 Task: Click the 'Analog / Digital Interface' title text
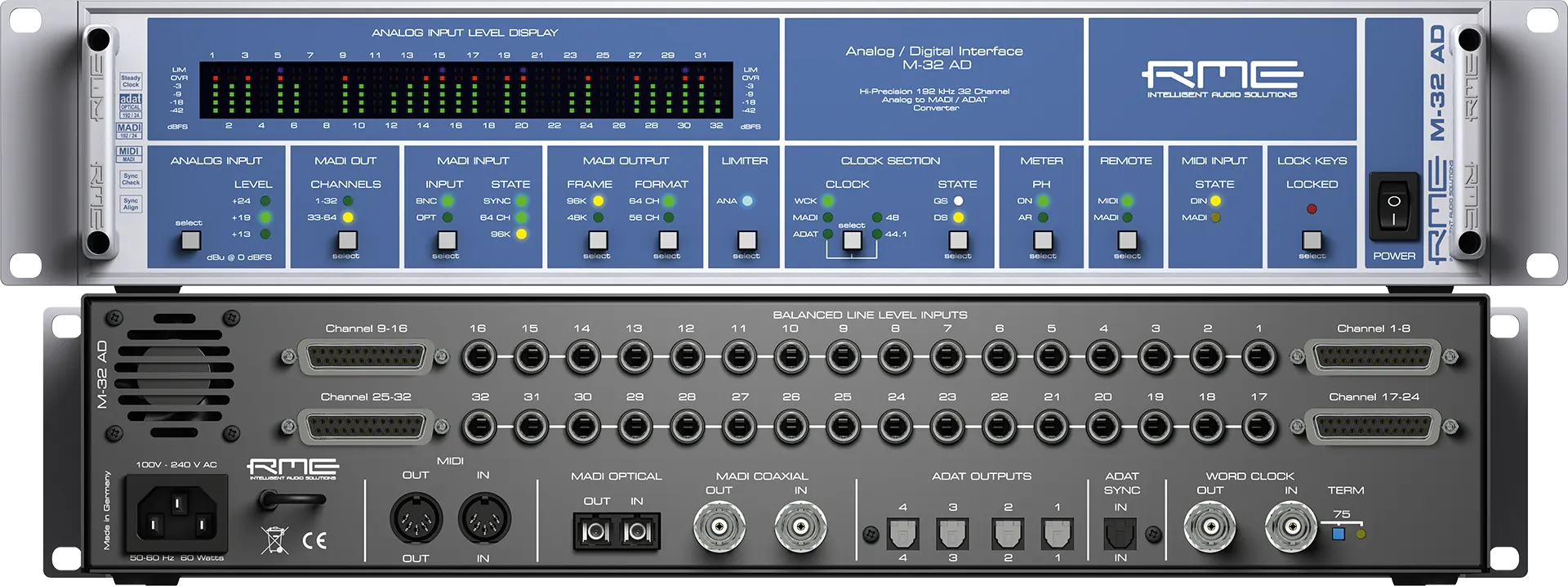[x=934, y=51]
